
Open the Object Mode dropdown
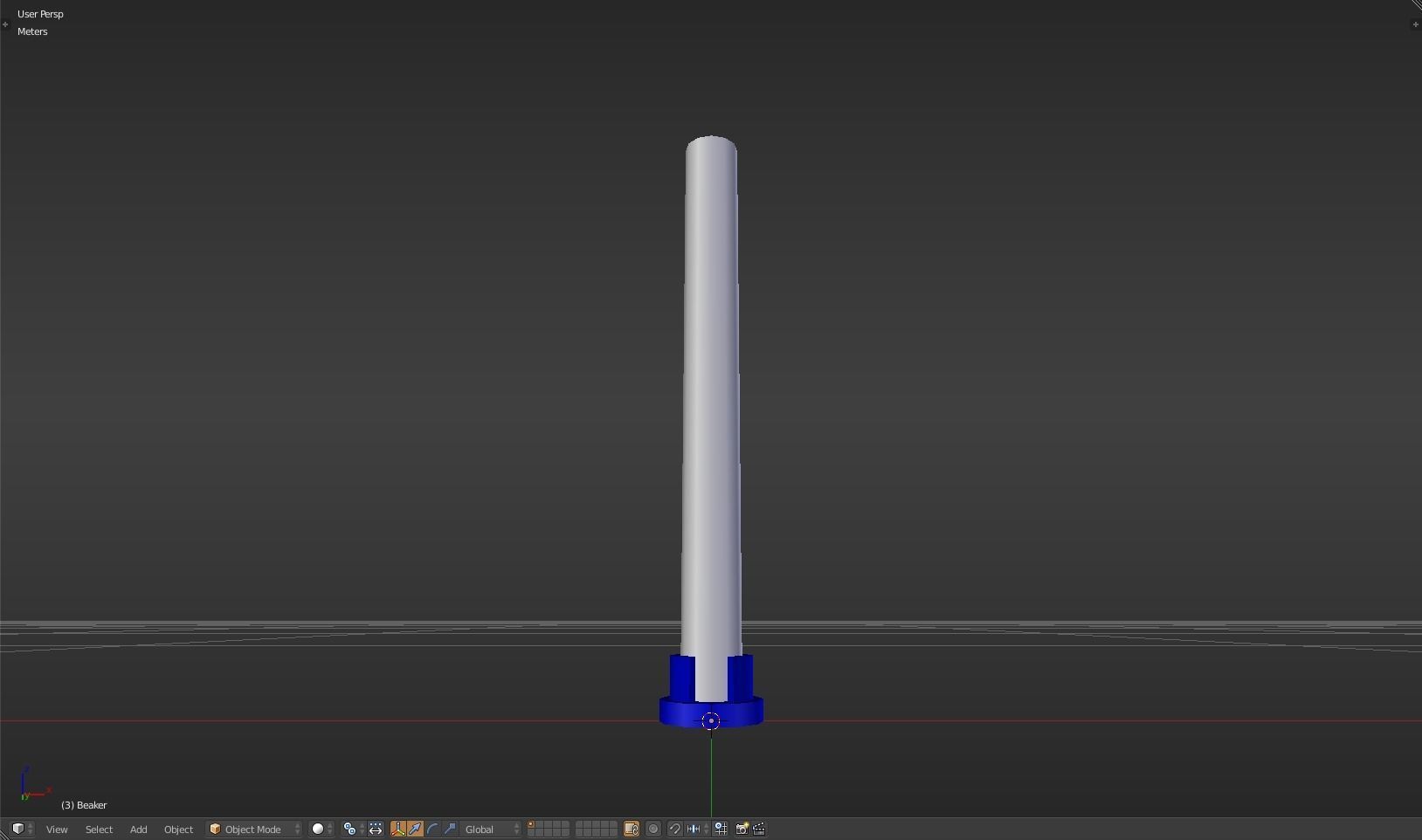tap(254, 830)
